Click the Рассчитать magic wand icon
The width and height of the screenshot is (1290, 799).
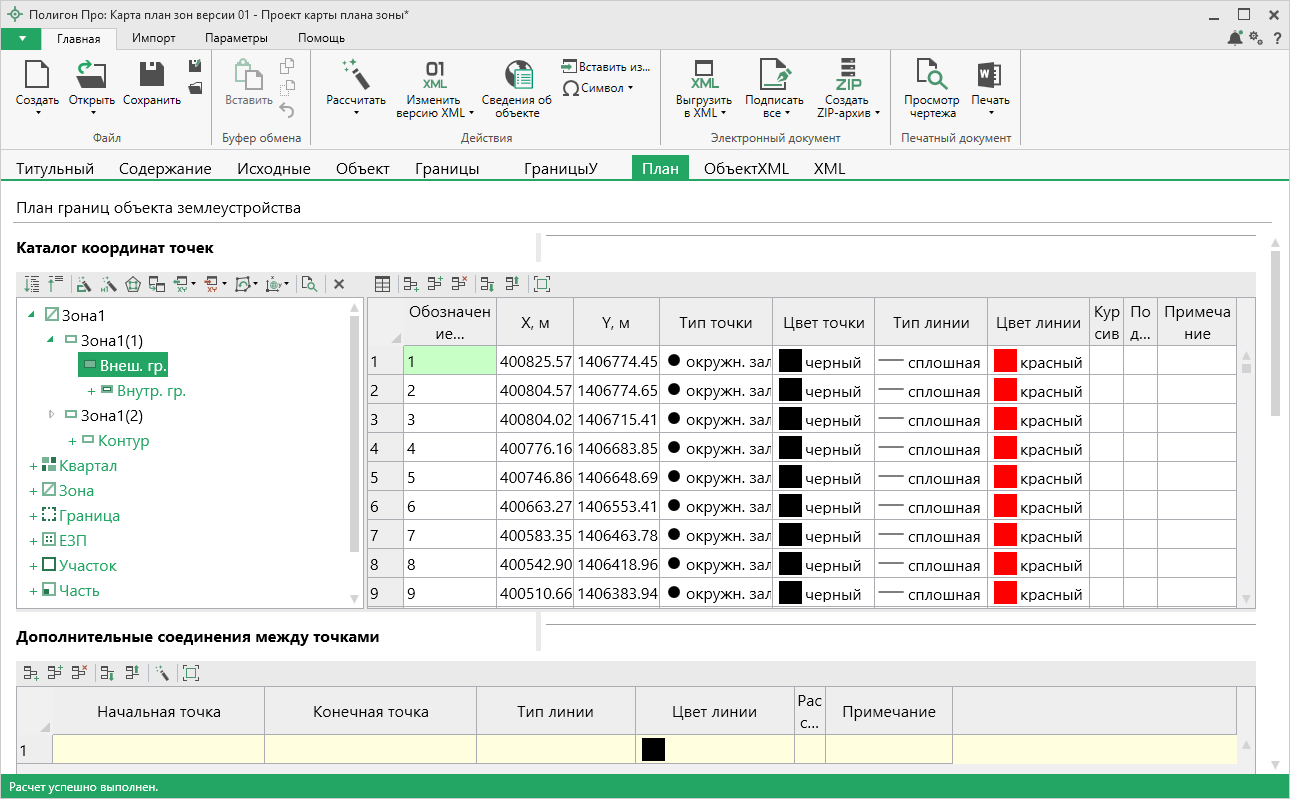[x=355, y=75]
